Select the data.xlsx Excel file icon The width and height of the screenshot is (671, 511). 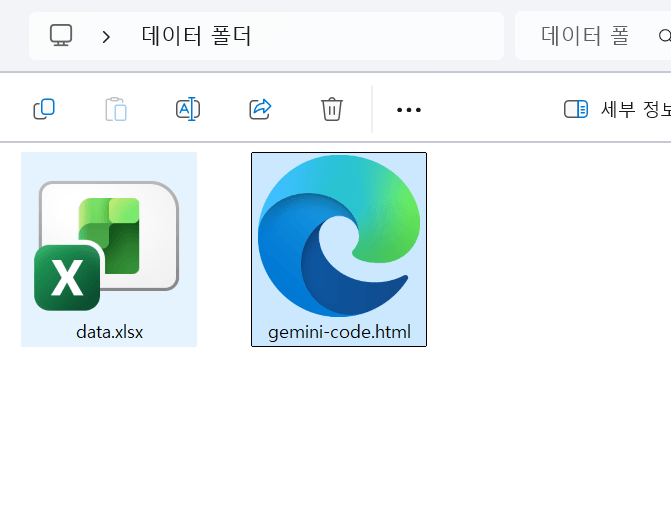click(x=107, y=246)
